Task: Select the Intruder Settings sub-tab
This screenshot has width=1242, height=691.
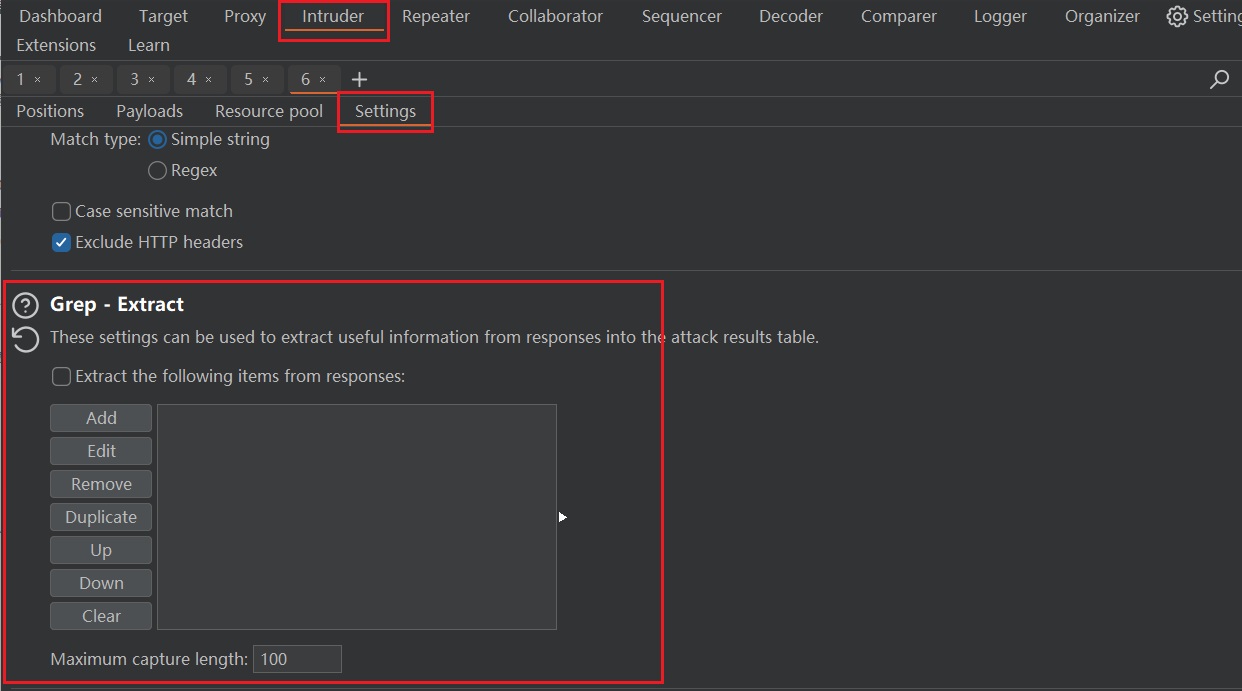Action: (x=385, y=111)
